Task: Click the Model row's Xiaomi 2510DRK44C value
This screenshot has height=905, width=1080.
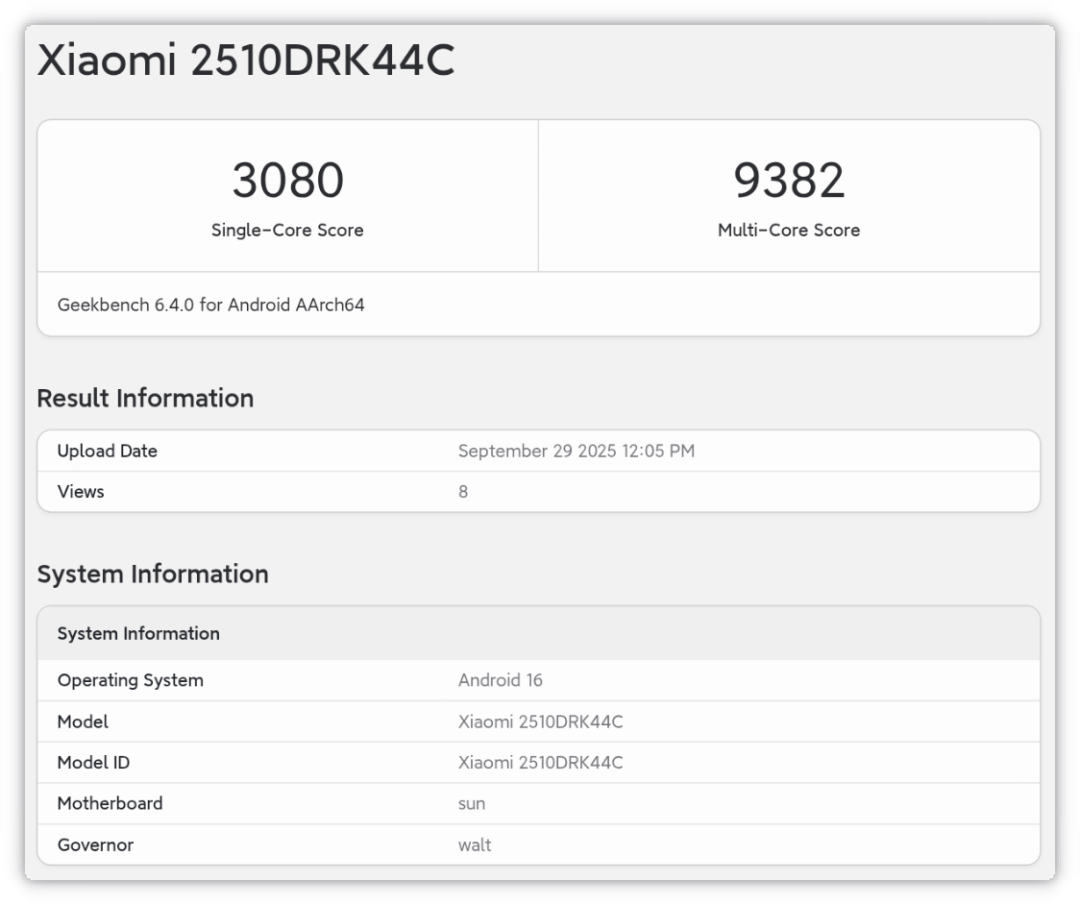Action: click(x=540, y=722)
